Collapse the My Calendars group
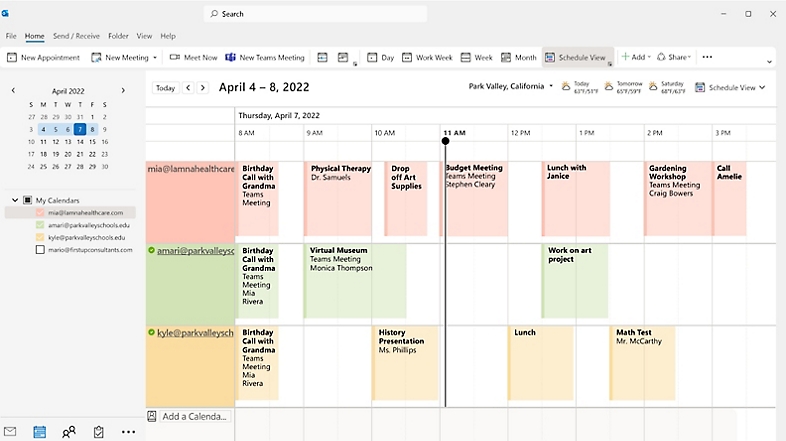 tap(15, 200)
